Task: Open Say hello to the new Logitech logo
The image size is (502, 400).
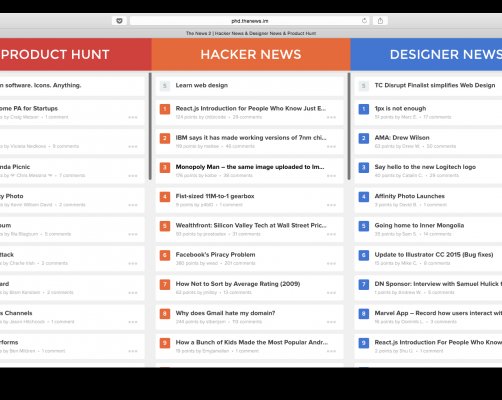Action: (425, 167)
